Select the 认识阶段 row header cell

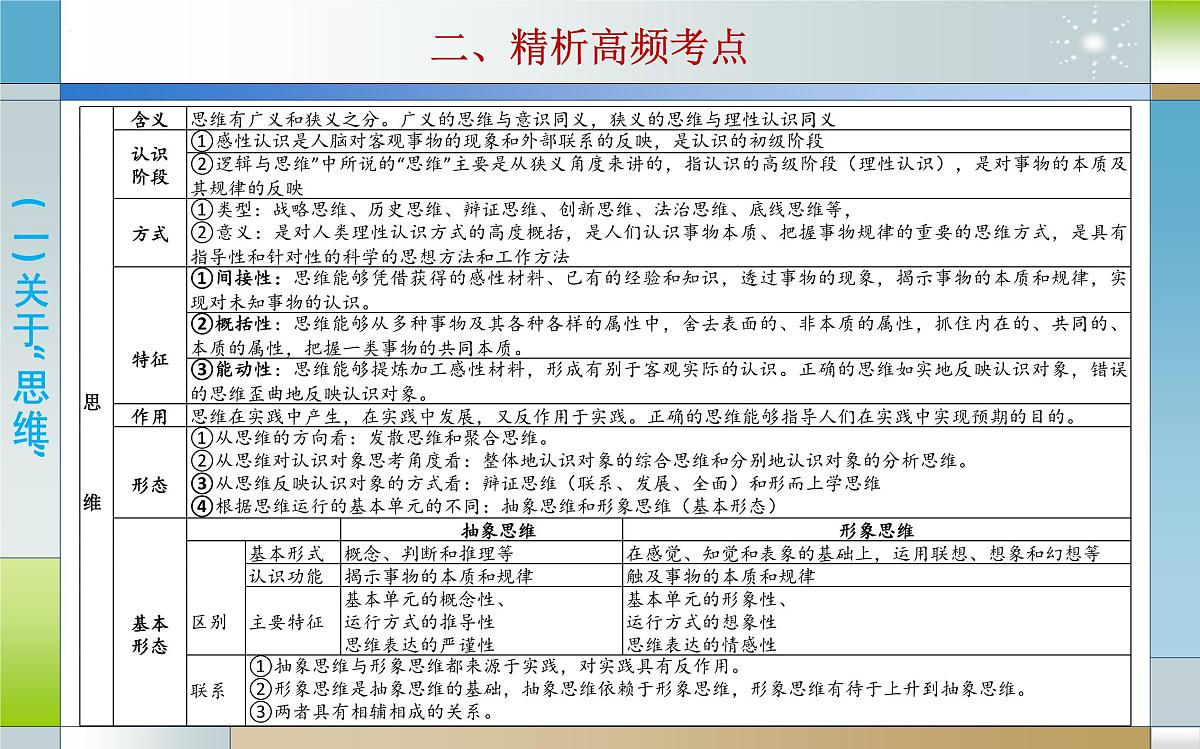click(150, 164)
